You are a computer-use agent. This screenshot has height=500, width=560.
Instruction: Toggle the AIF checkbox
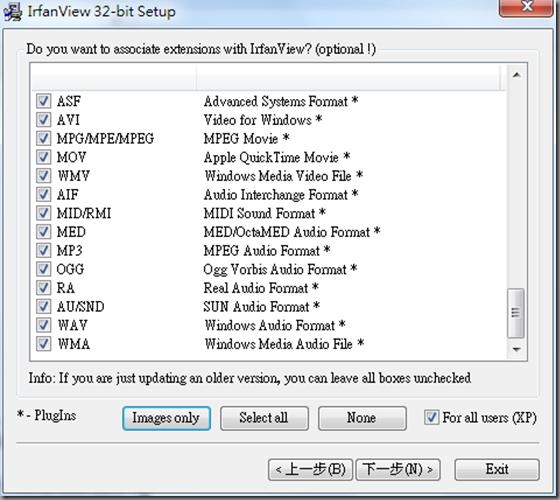43,194
